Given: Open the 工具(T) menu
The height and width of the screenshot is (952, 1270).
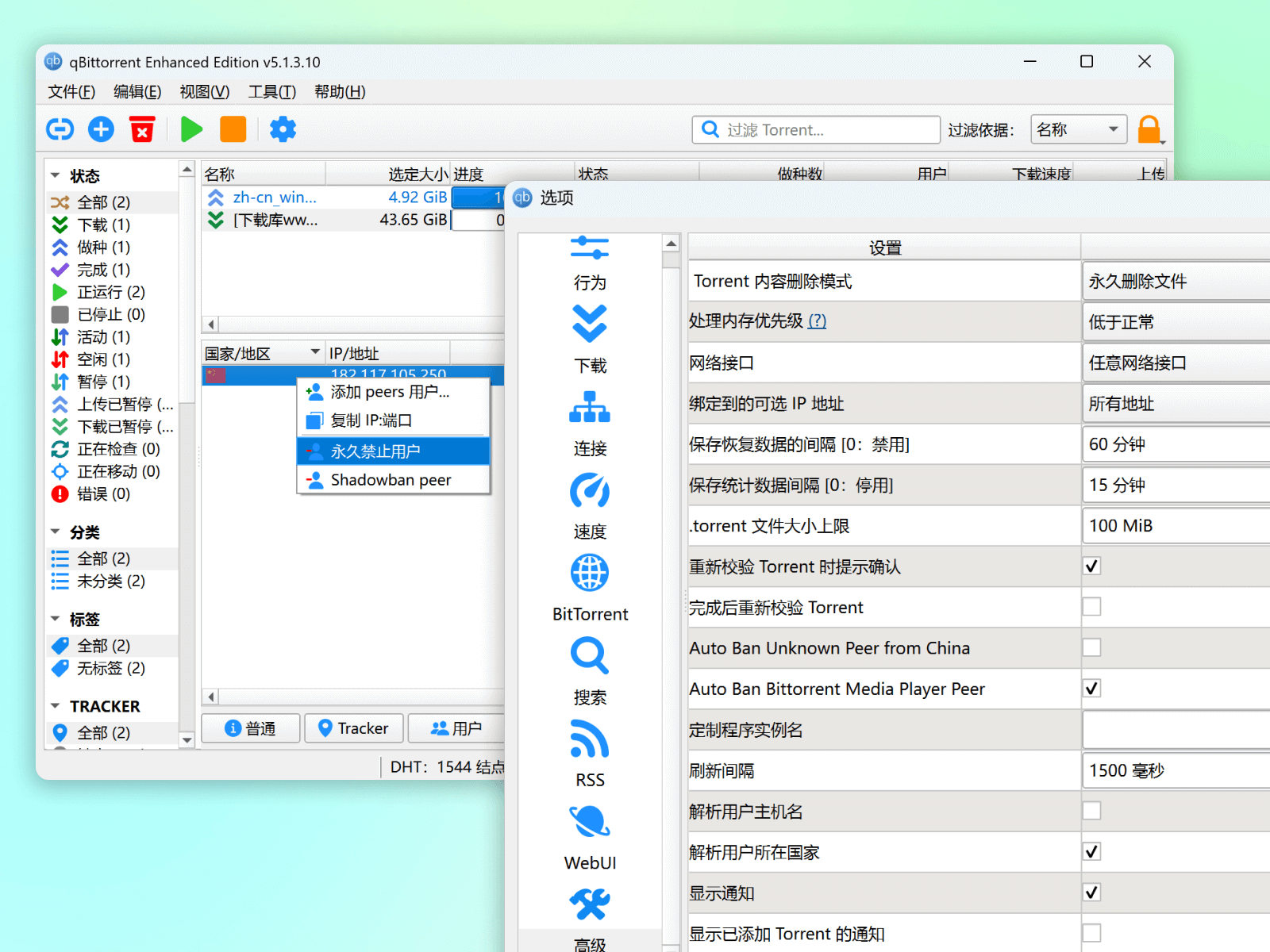Looking at the screenshot, I should 271,92.
